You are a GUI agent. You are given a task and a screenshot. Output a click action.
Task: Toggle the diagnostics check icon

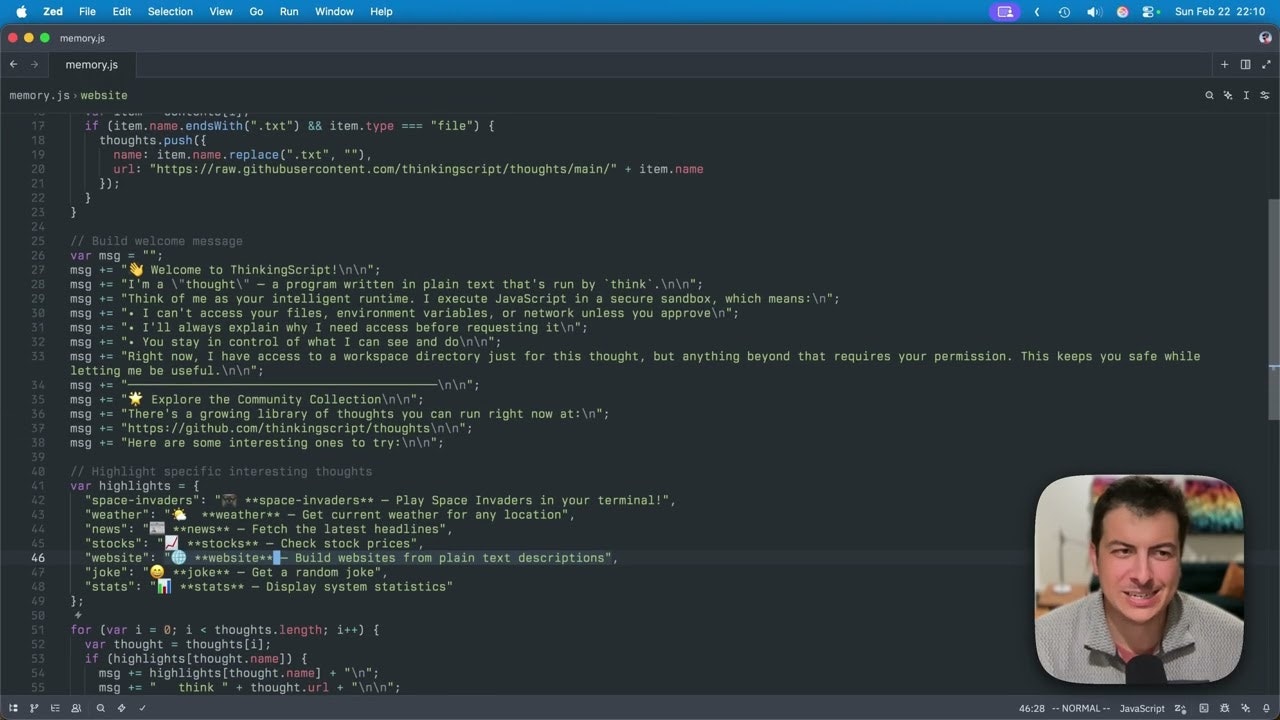(142, 708)
